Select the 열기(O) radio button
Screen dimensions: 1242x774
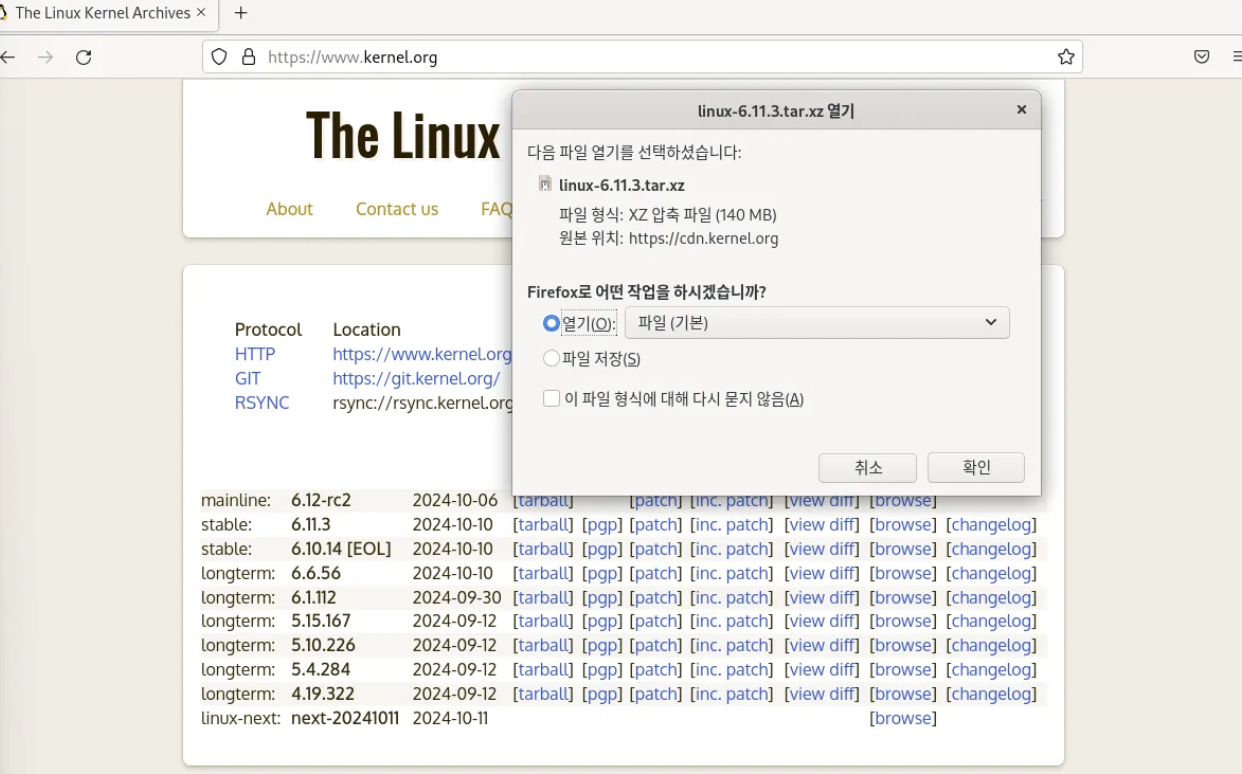pos(551,323)
